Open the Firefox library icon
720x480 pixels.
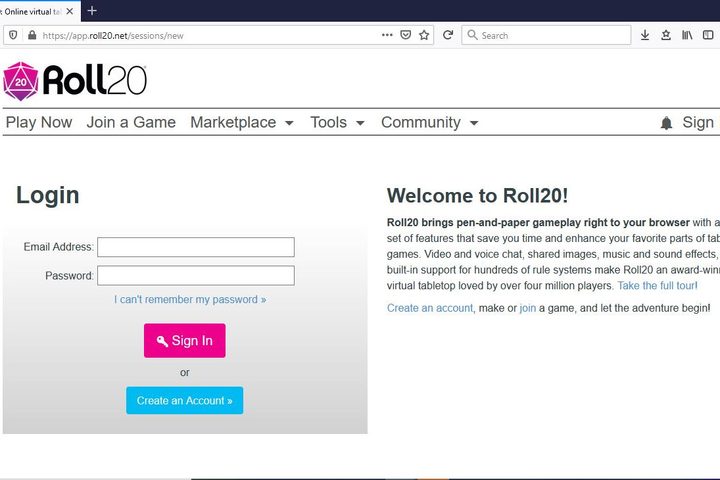pyautogui.click(x=687, y=35)
